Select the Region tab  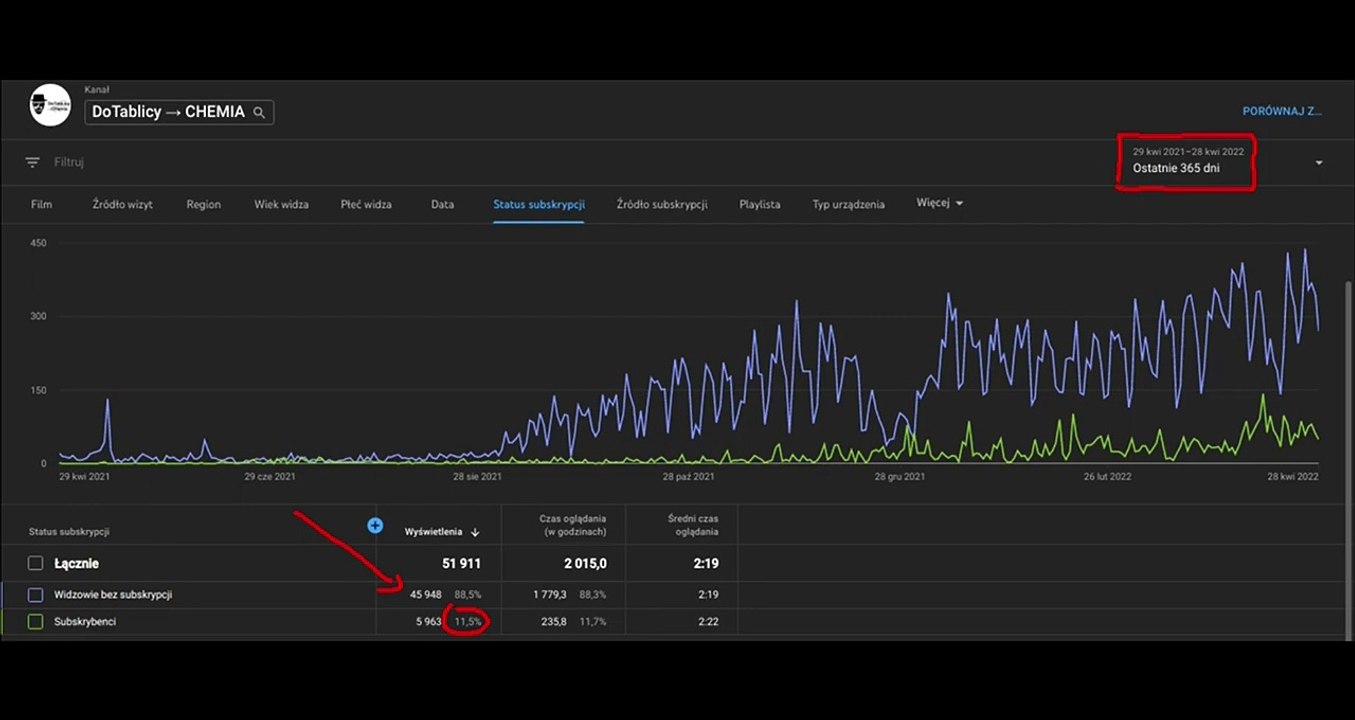(x=203, y=204)
